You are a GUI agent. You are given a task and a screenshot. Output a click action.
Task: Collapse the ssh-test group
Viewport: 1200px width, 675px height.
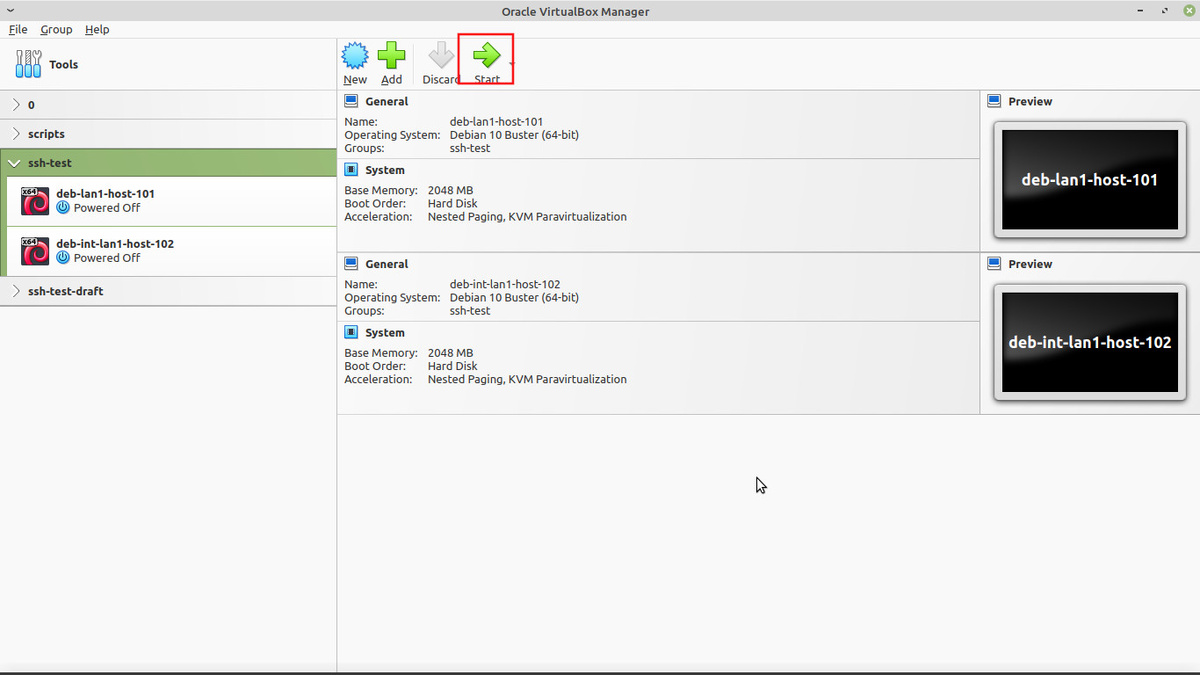click(x=14, y=163)
